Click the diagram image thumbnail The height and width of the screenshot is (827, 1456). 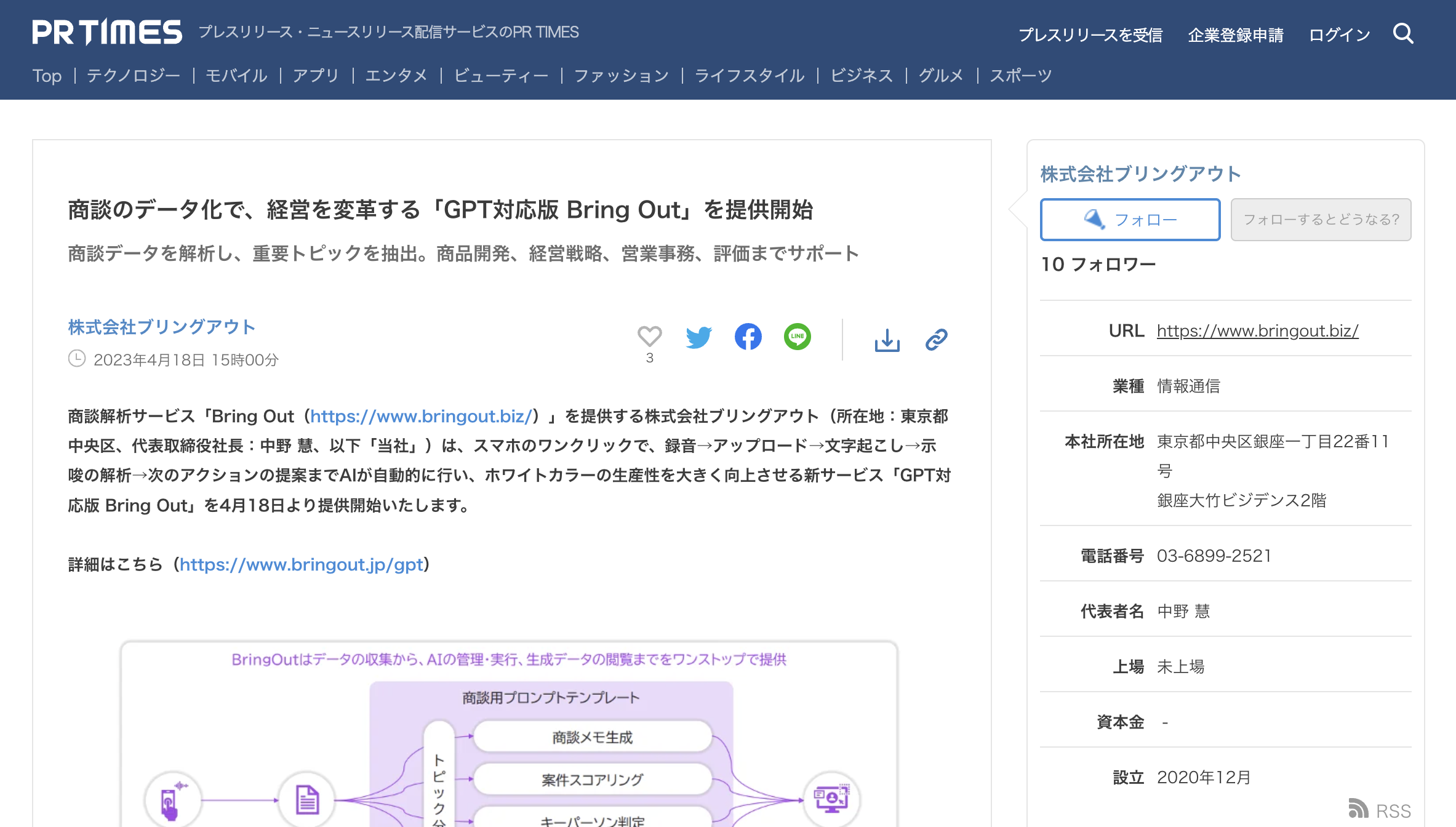[x=509, y=733]
